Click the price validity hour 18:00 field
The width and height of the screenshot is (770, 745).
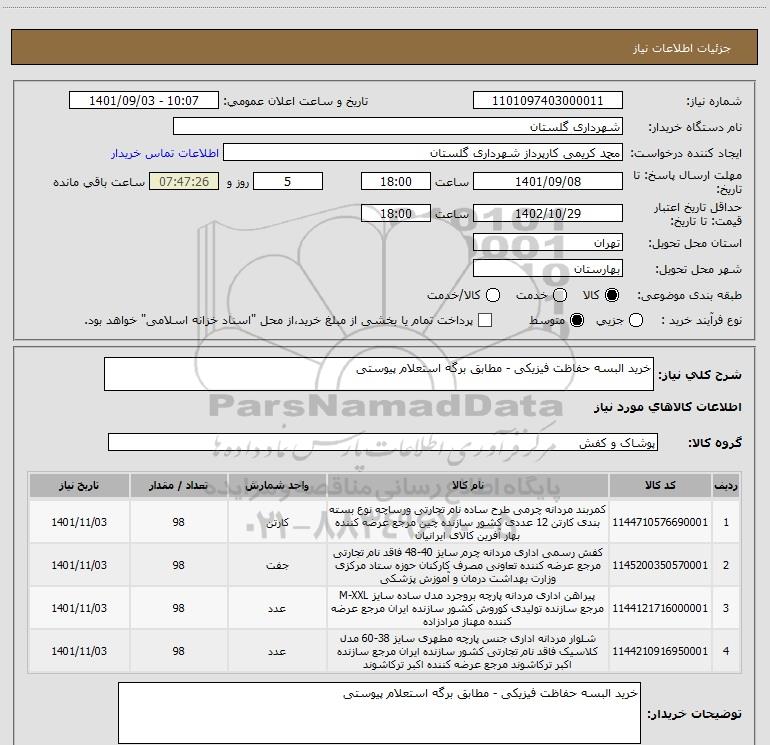pyautogui.click(x=396, y=213)
